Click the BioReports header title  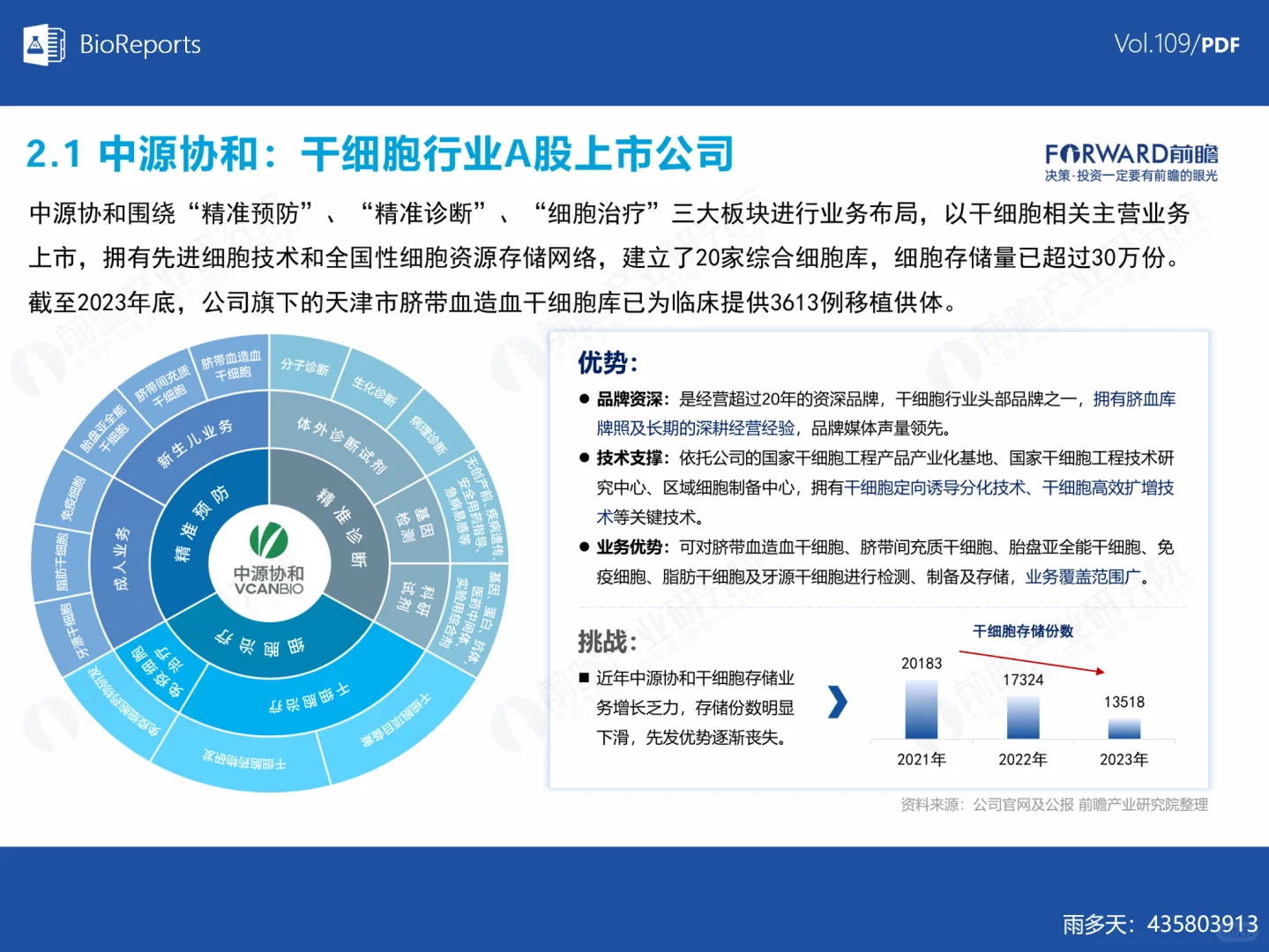point(140,44)
